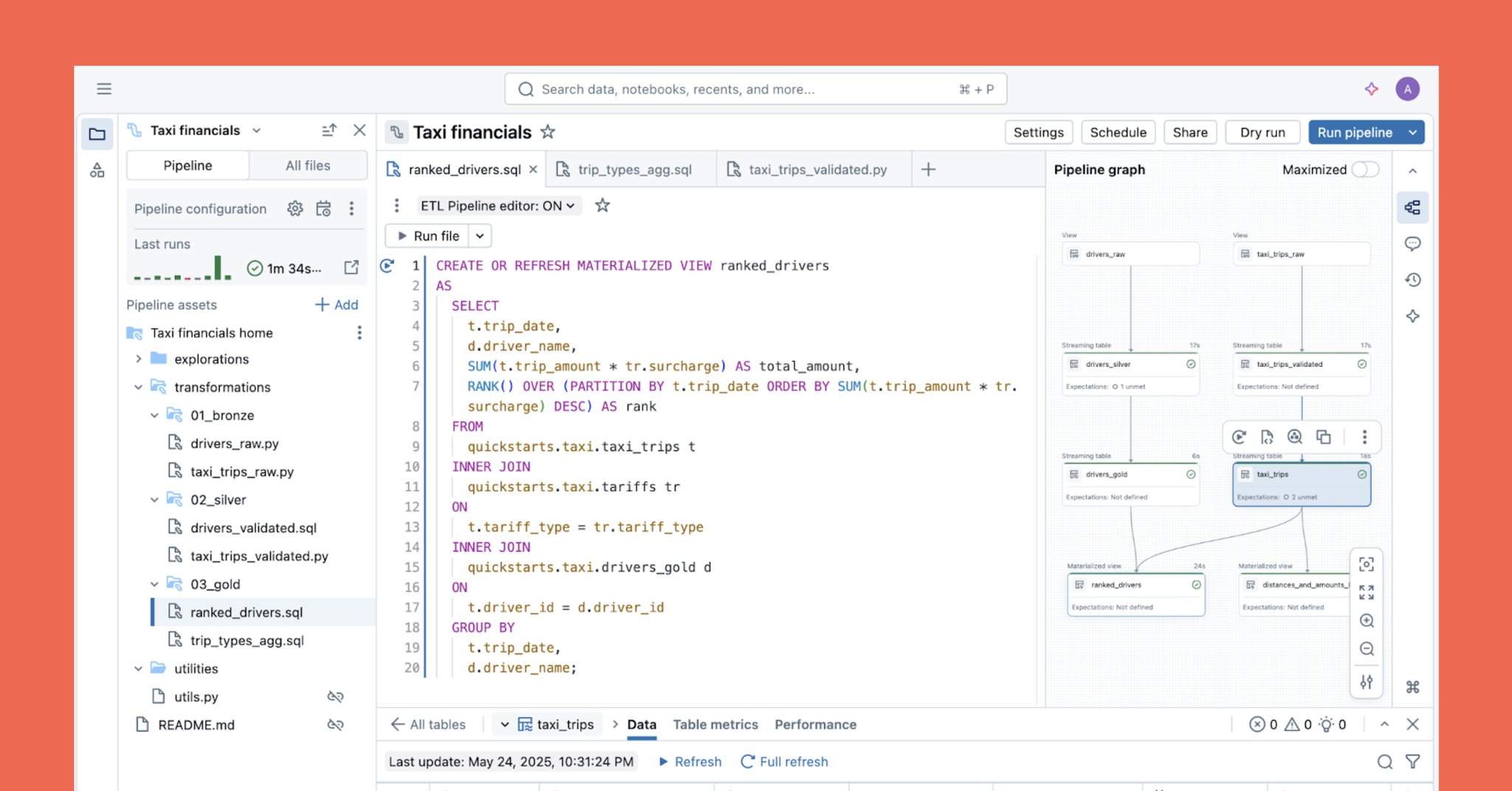Open graph display options sliders icon
This screenshot has width=1512, height=791.
point(1367,682)
